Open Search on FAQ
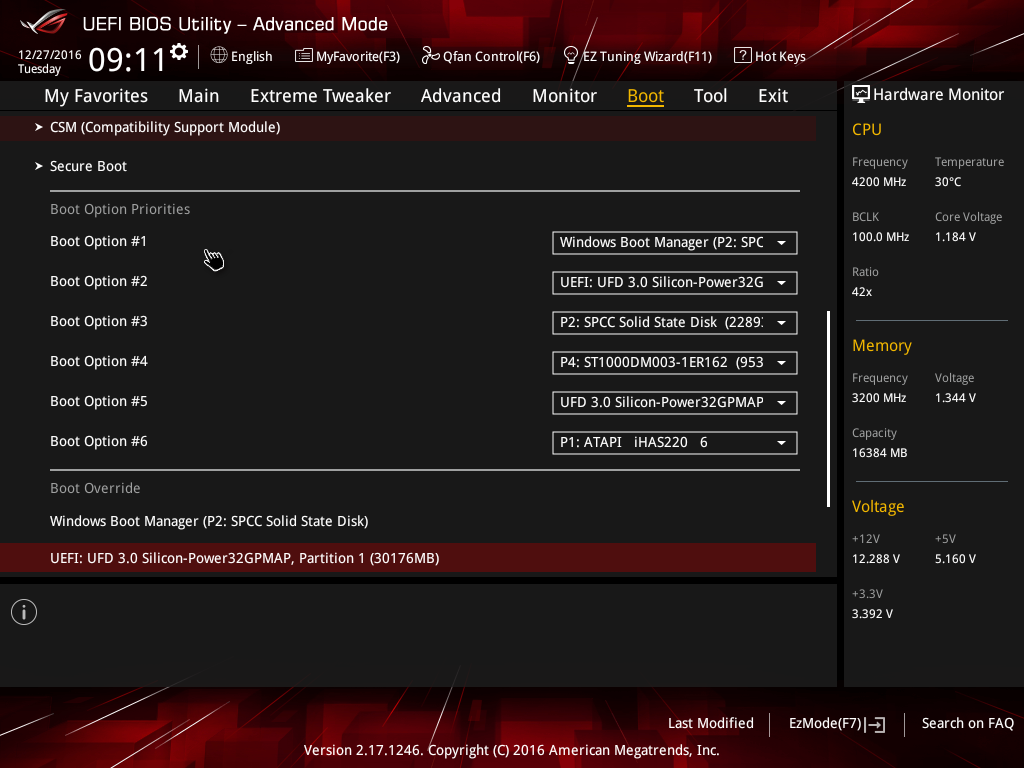The height and width of the screenshot is (768, 1024). click(x=967, y=724)
